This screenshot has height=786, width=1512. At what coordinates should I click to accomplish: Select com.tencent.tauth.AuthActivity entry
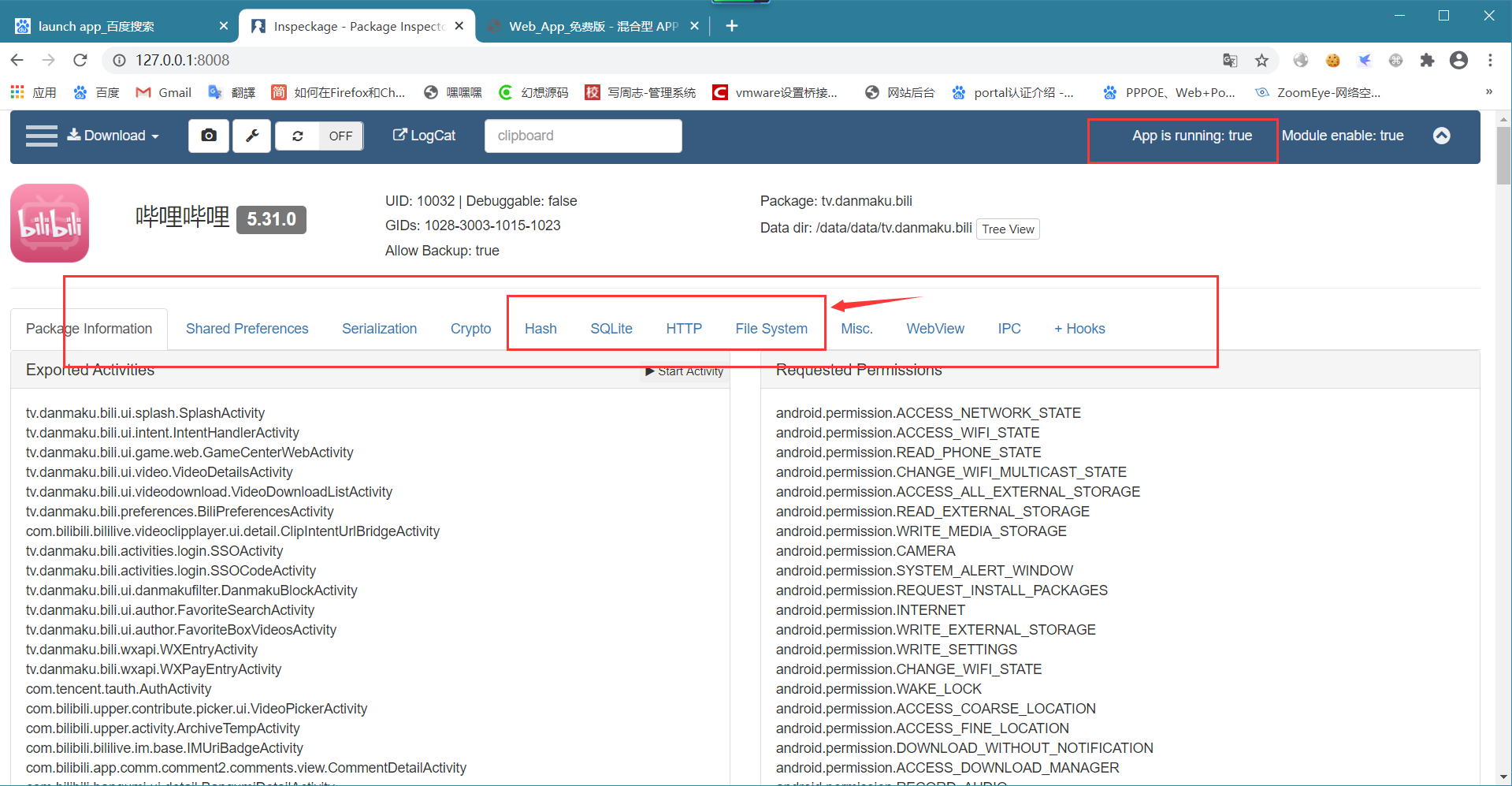pos(118,689)
